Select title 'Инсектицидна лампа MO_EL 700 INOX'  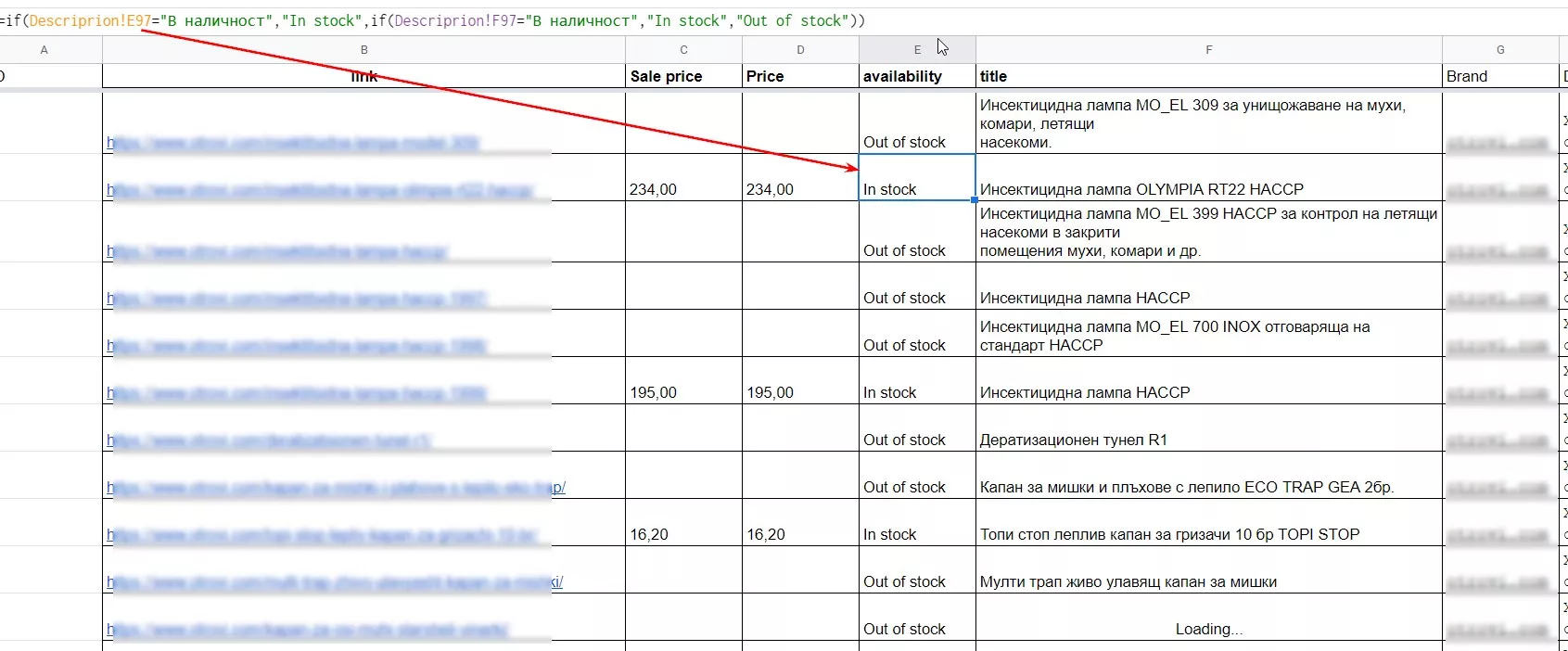(1209, 333)
